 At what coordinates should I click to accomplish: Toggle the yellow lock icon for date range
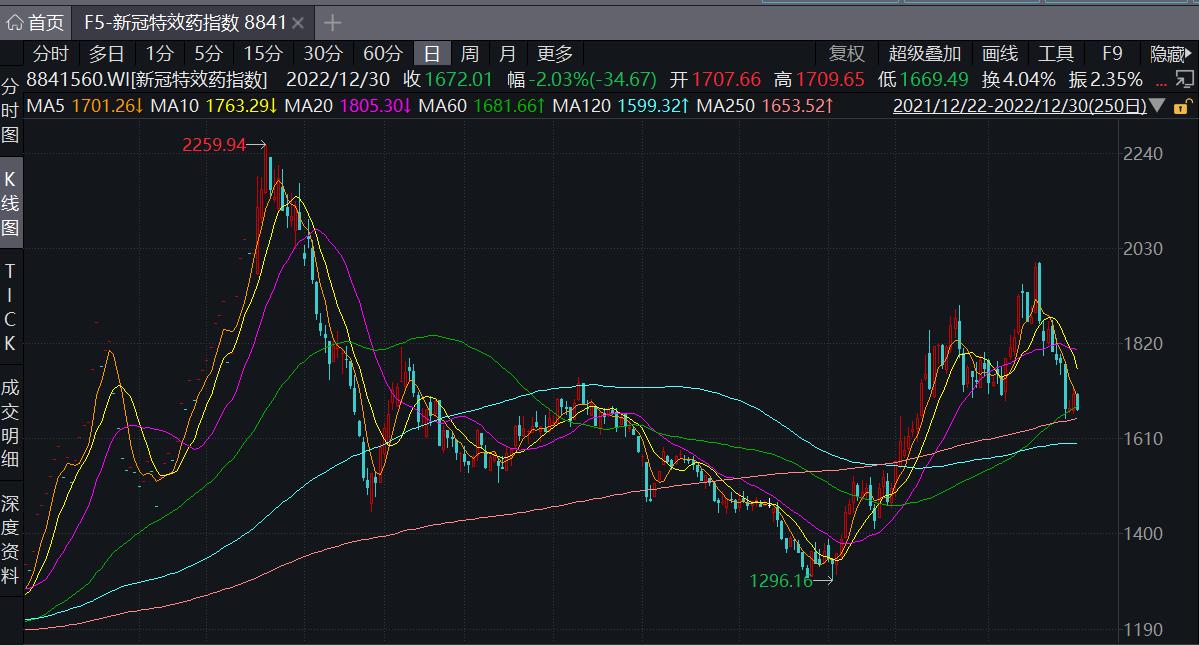pyautogui.click(x=1181, y=106)
